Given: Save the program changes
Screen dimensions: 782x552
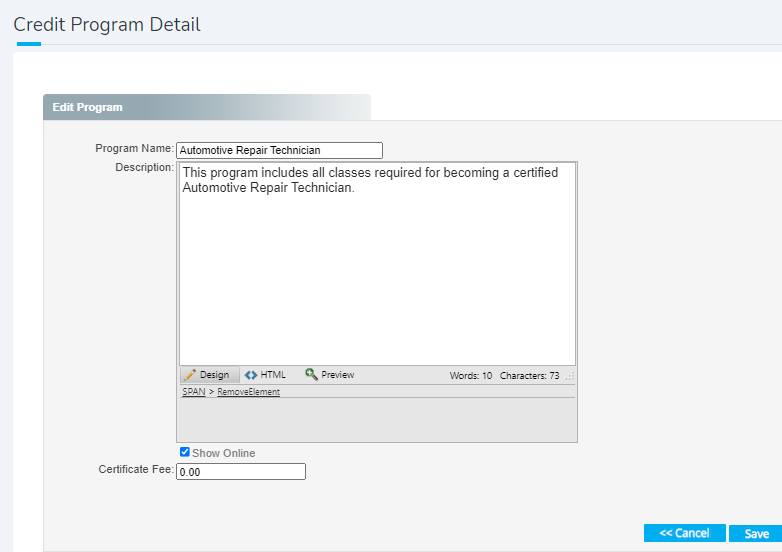Looking at the screenshot, I should [756, 534].
